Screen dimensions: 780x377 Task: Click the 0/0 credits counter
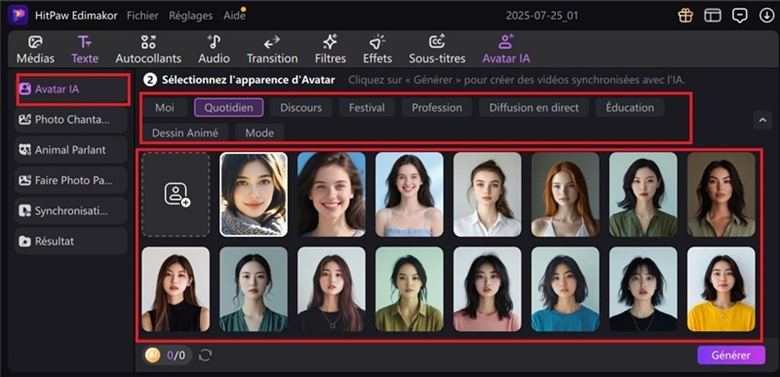click(176, 356)
